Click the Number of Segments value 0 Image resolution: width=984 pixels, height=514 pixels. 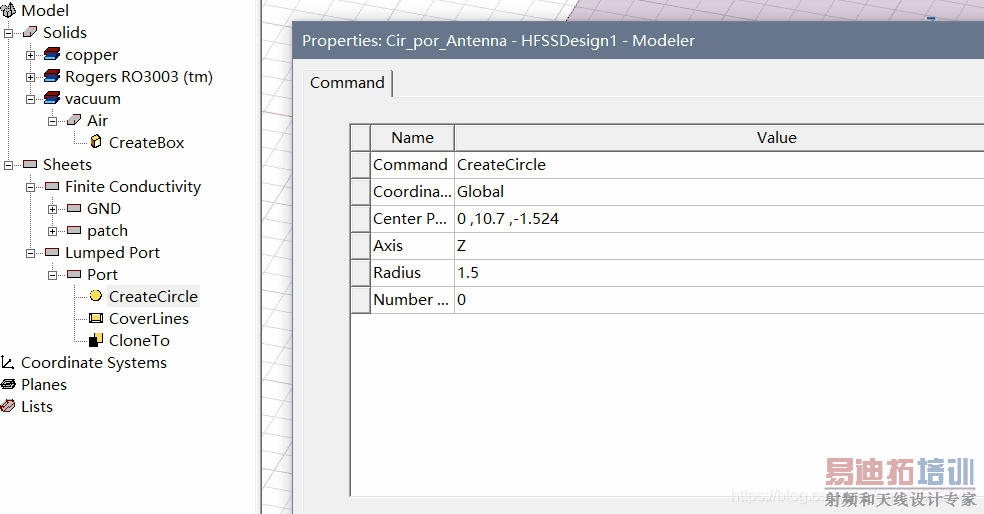point(719,299)
